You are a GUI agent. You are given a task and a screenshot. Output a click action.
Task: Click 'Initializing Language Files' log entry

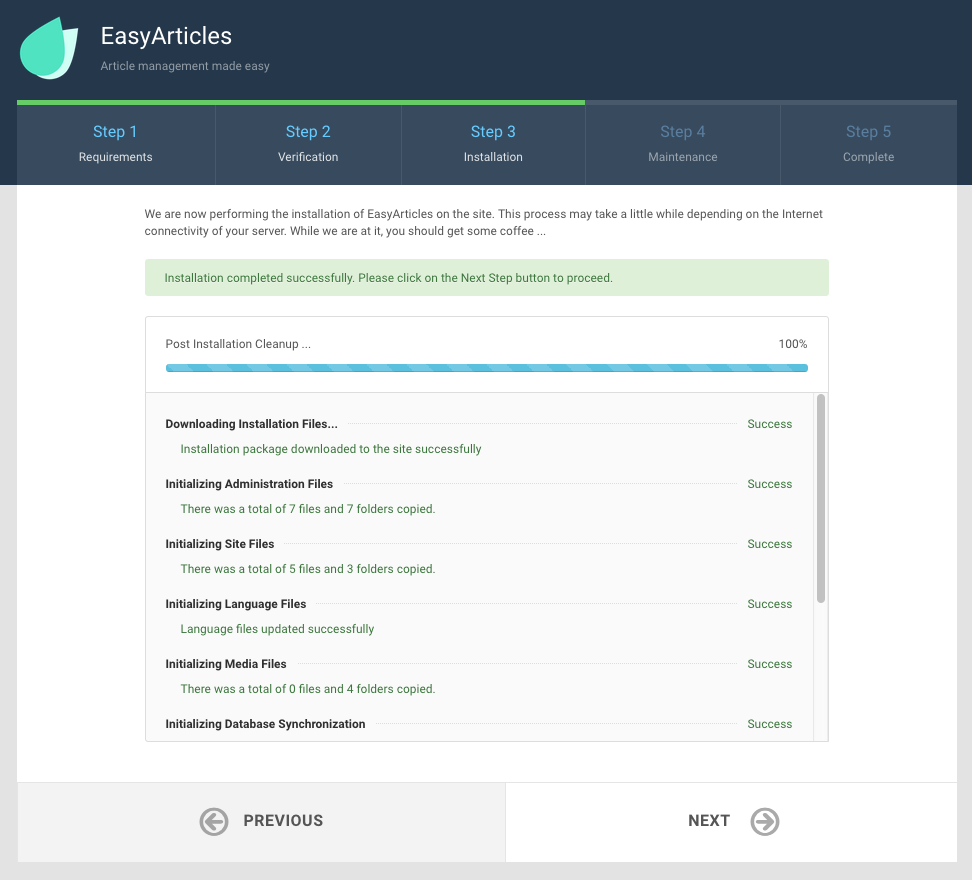click(x=236, y=604)
